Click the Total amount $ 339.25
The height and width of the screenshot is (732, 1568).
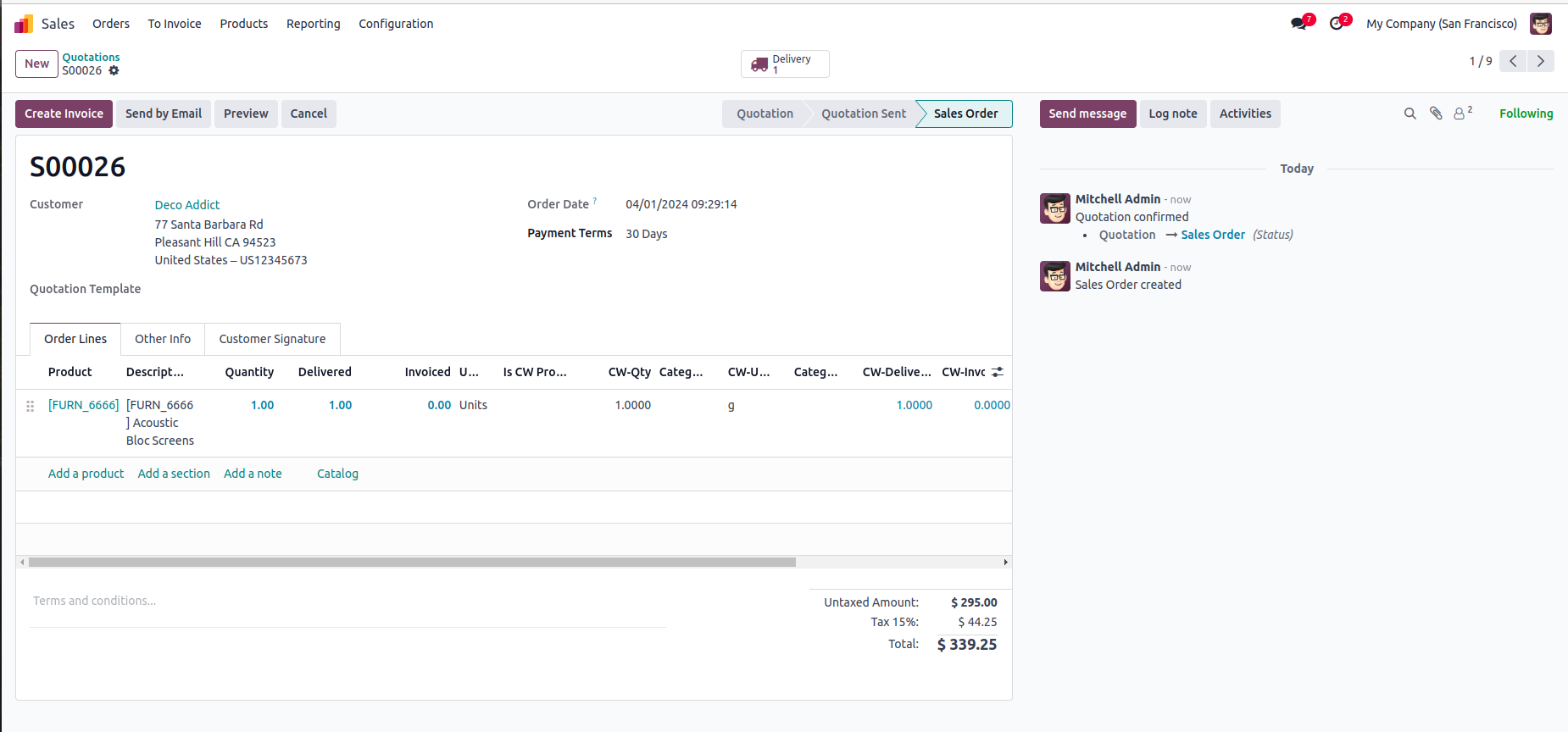point(967,645)
